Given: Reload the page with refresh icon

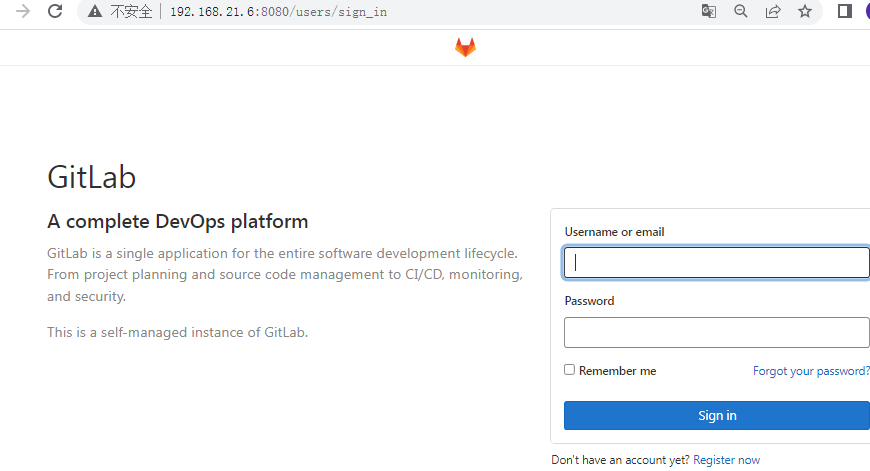Looking at the screenshot, I should coord(55,11).
